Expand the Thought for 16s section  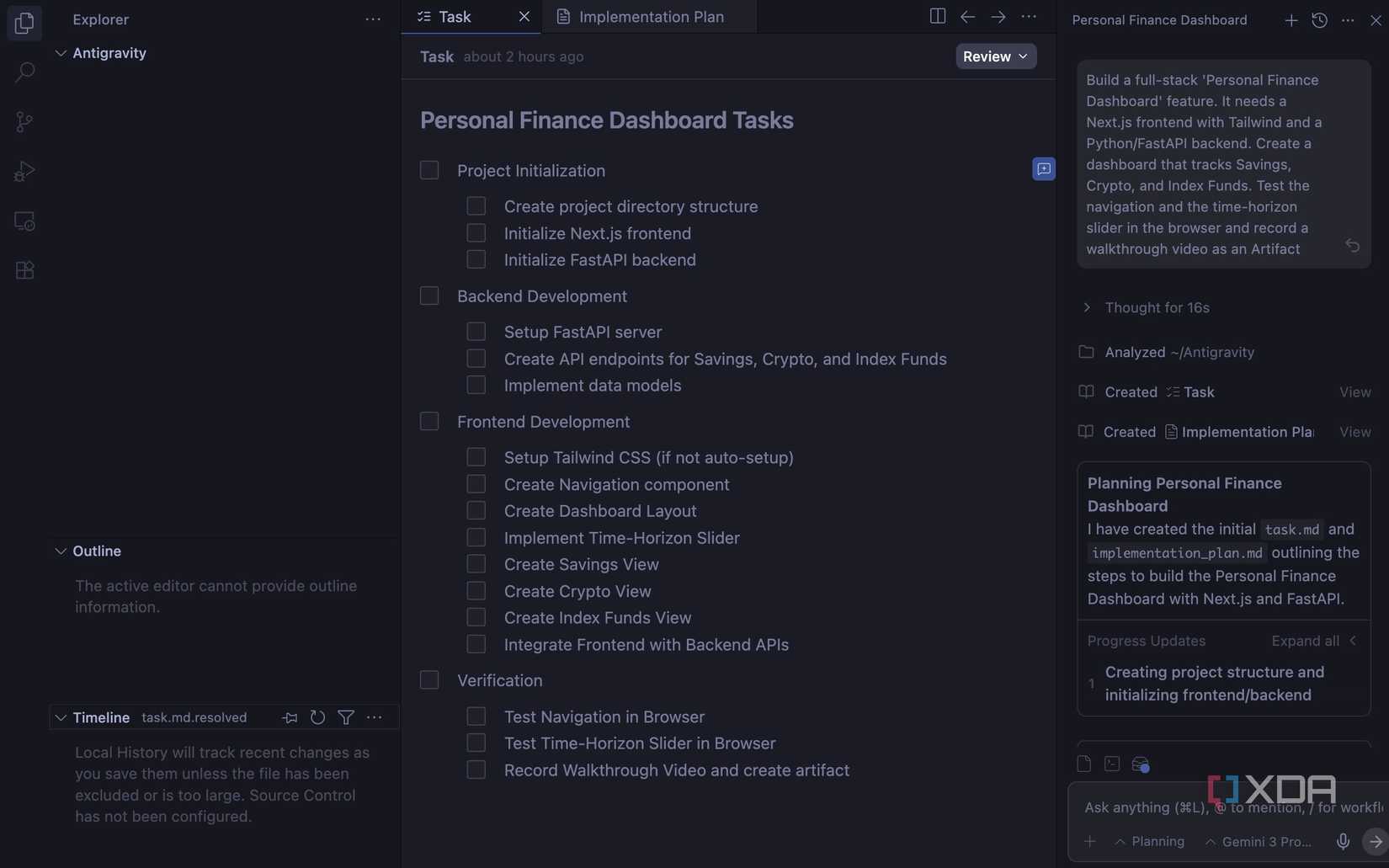[x=1086, y=307]
